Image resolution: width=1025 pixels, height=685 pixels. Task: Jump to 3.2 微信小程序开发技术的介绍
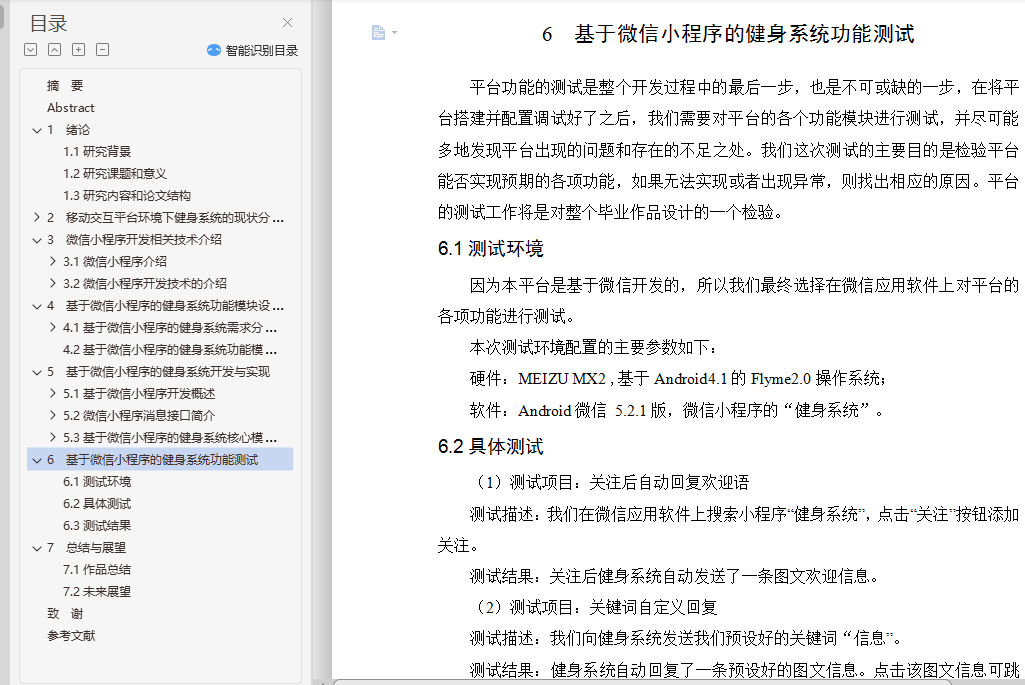coord(144,284)
